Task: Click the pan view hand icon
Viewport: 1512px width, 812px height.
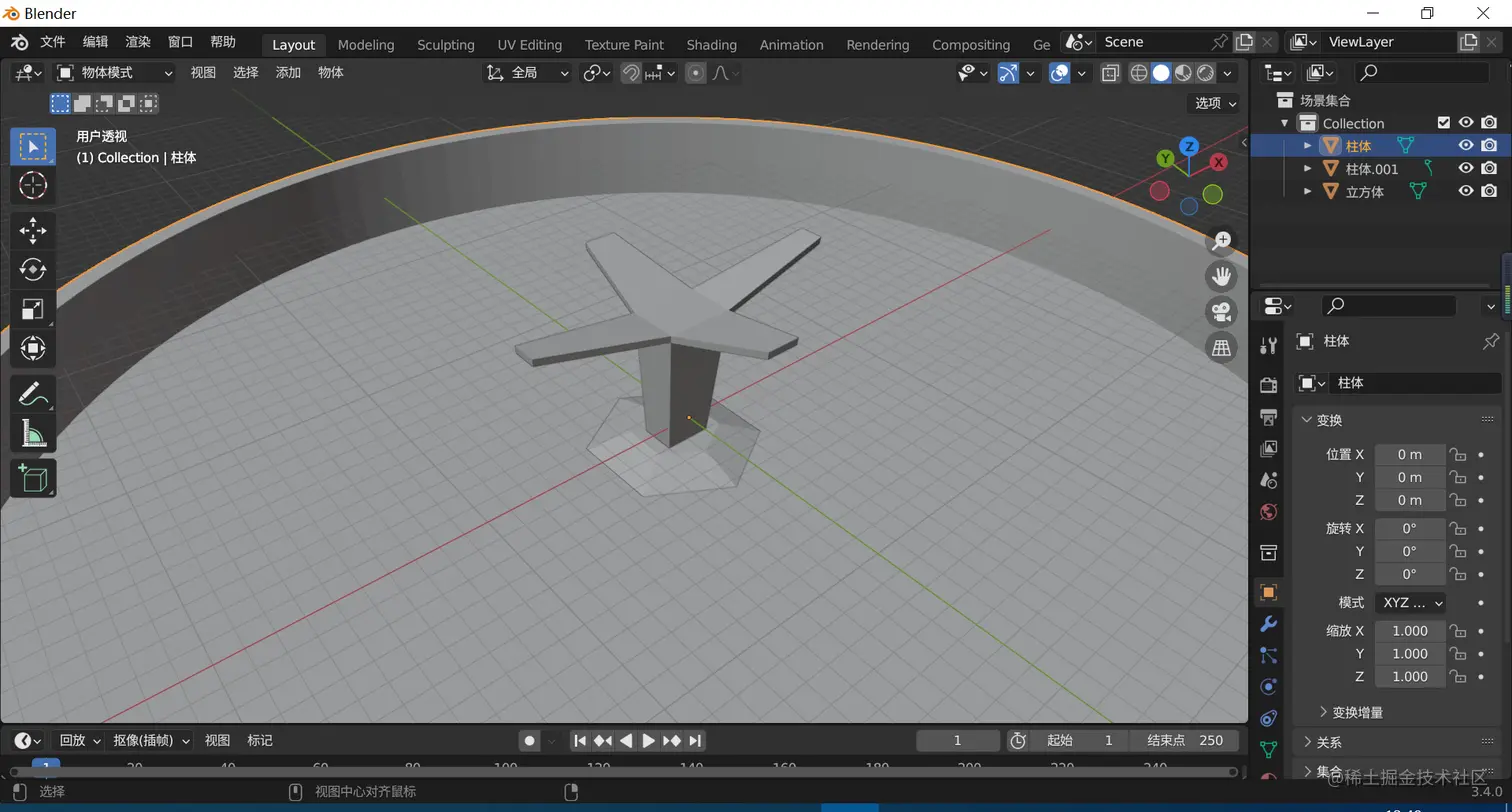Action: click(1221, 276)
